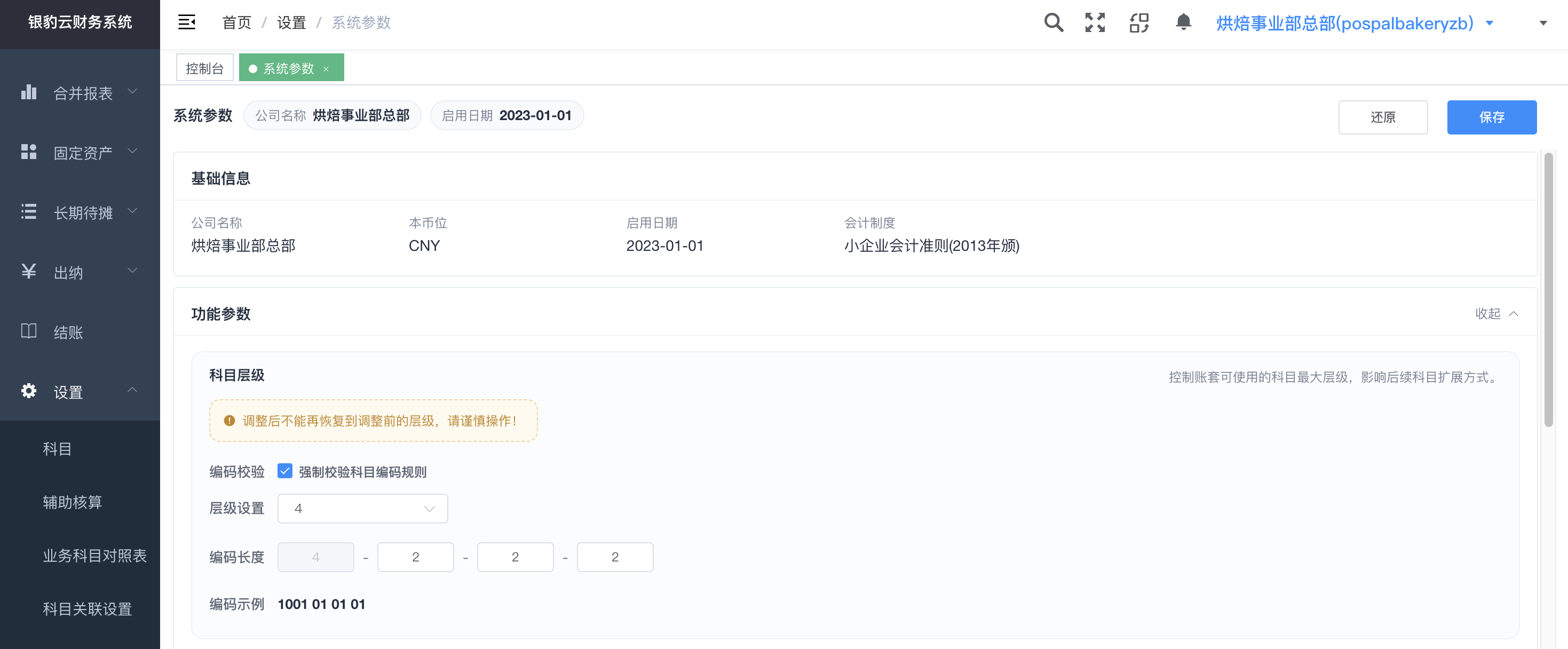Open 科目关联设置 submenu item
The width and height of the screenshot is (1568, 649).
coord(80,609)
